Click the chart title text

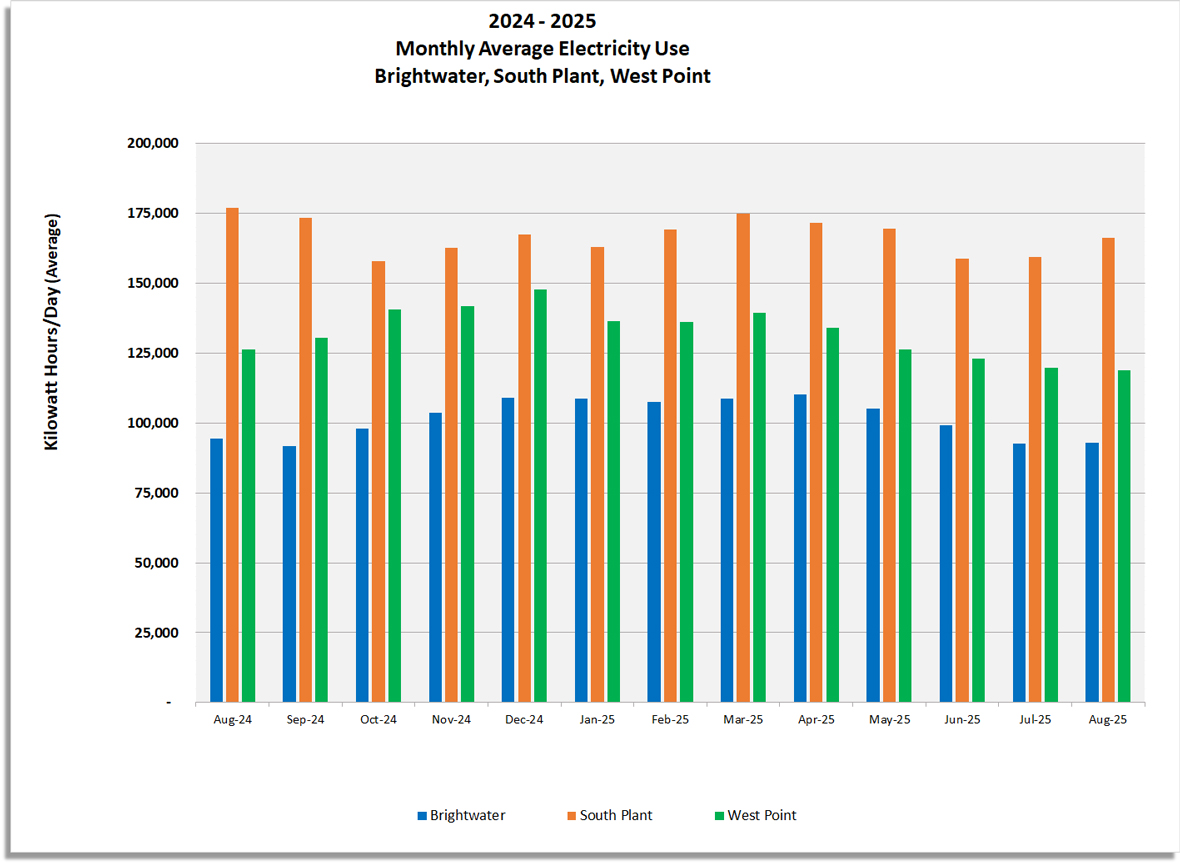pyautogui.click(x=542, y=48)
